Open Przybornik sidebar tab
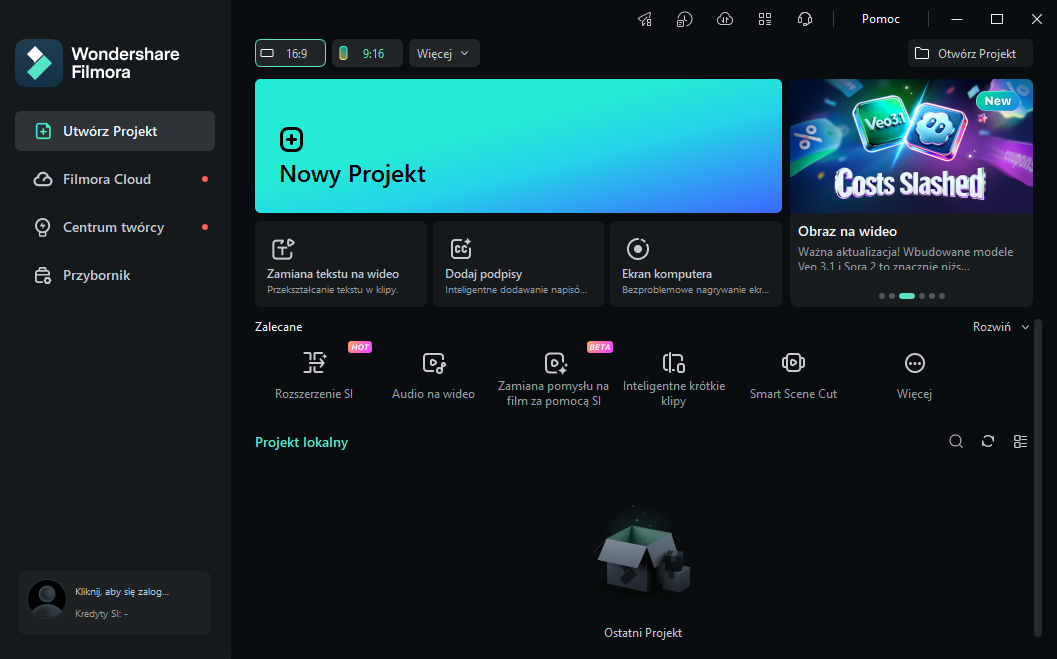This screenshot has width=1057, height=659. pos(115,276)
